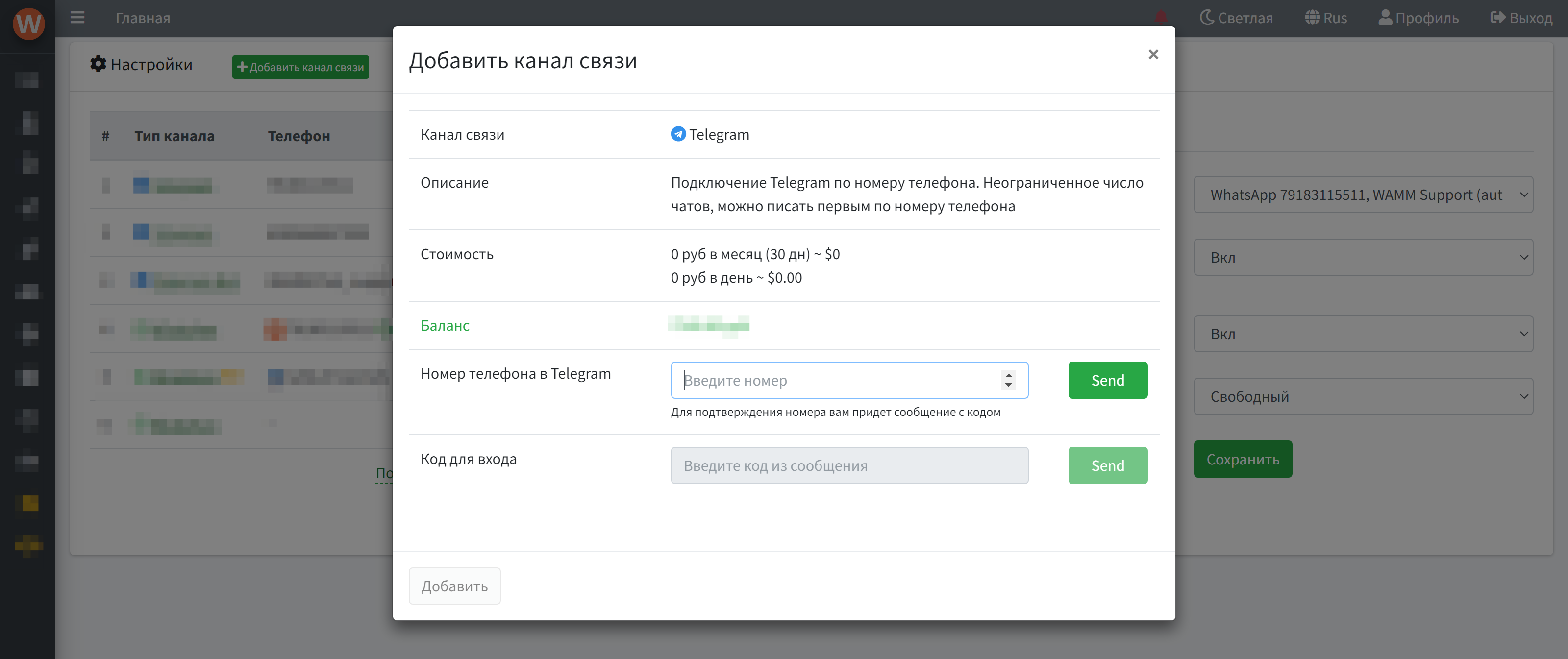Switch theme via the Светлая moon icon
Screen dimensions: 1568x659
pos(1206,18)
